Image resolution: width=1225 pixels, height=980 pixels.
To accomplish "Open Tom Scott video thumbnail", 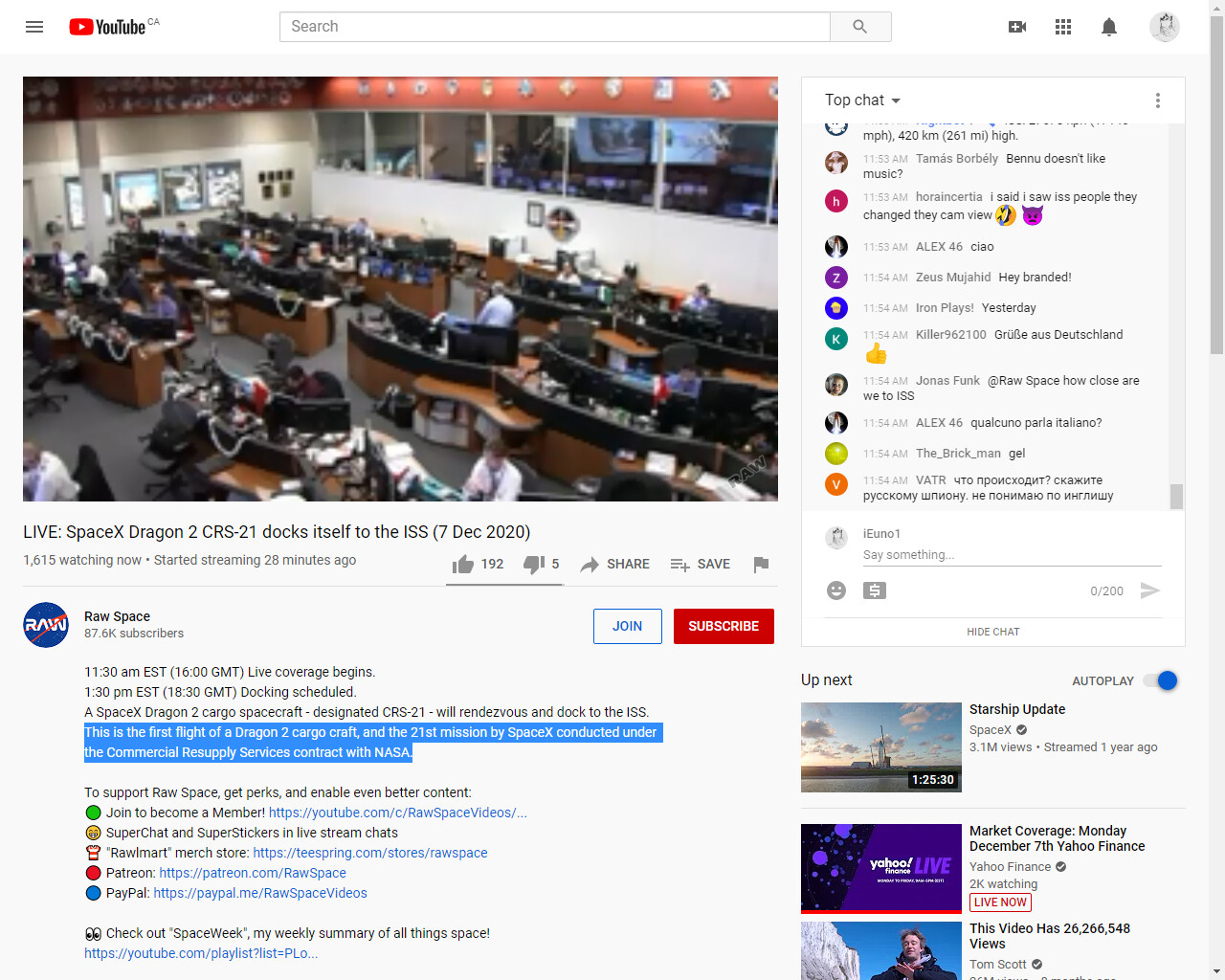I will coord(881,950).
